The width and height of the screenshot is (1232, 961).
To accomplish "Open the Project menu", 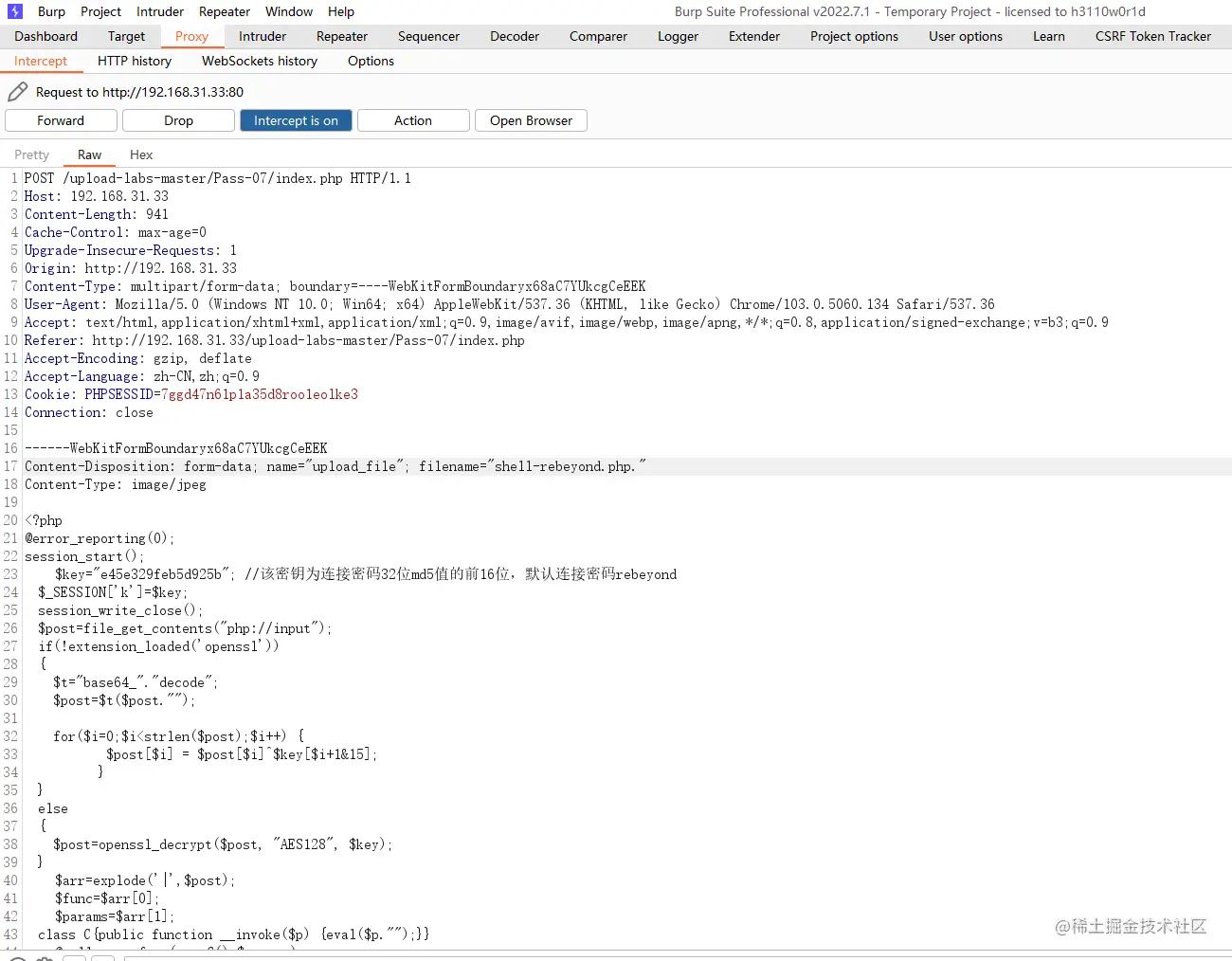I will [x=100, y=11].
